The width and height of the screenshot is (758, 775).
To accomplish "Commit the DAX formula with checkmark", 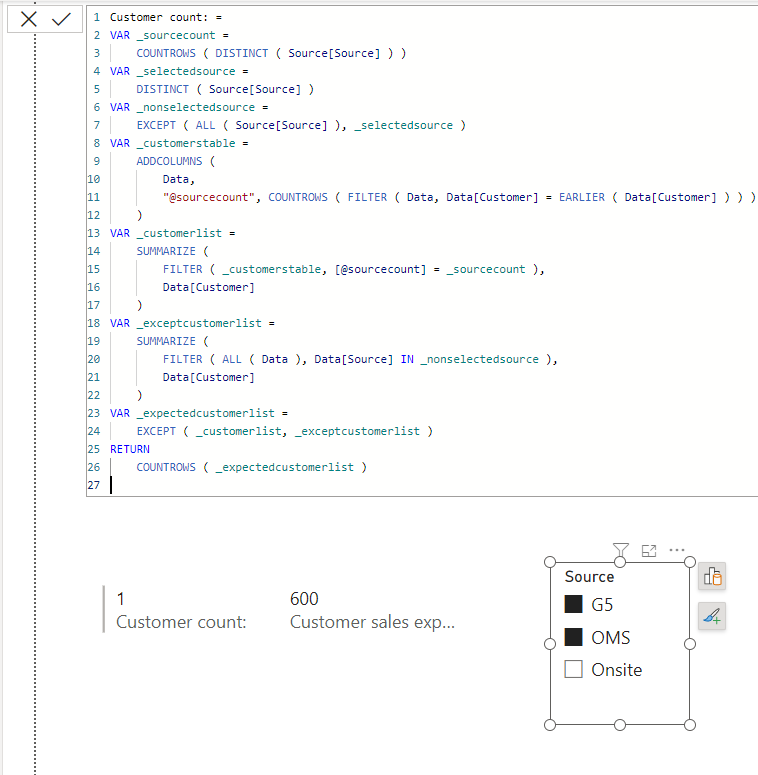I will 61,19.
